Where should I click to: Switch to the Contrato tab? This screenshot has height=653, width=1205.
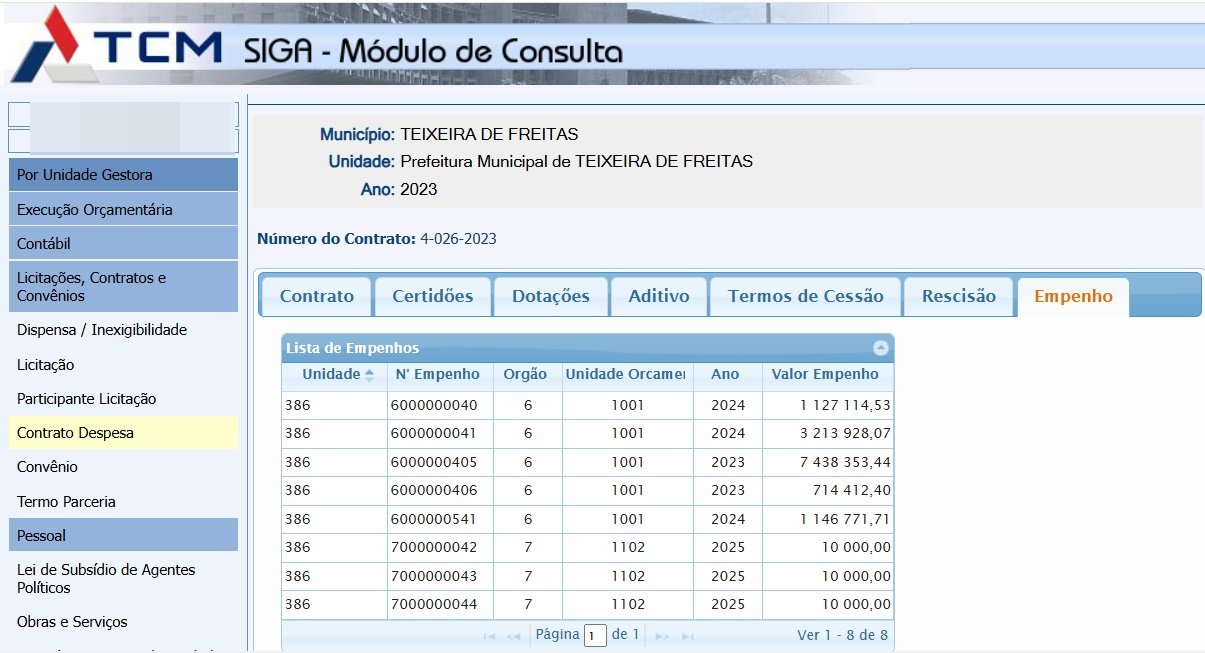(316, 296)
